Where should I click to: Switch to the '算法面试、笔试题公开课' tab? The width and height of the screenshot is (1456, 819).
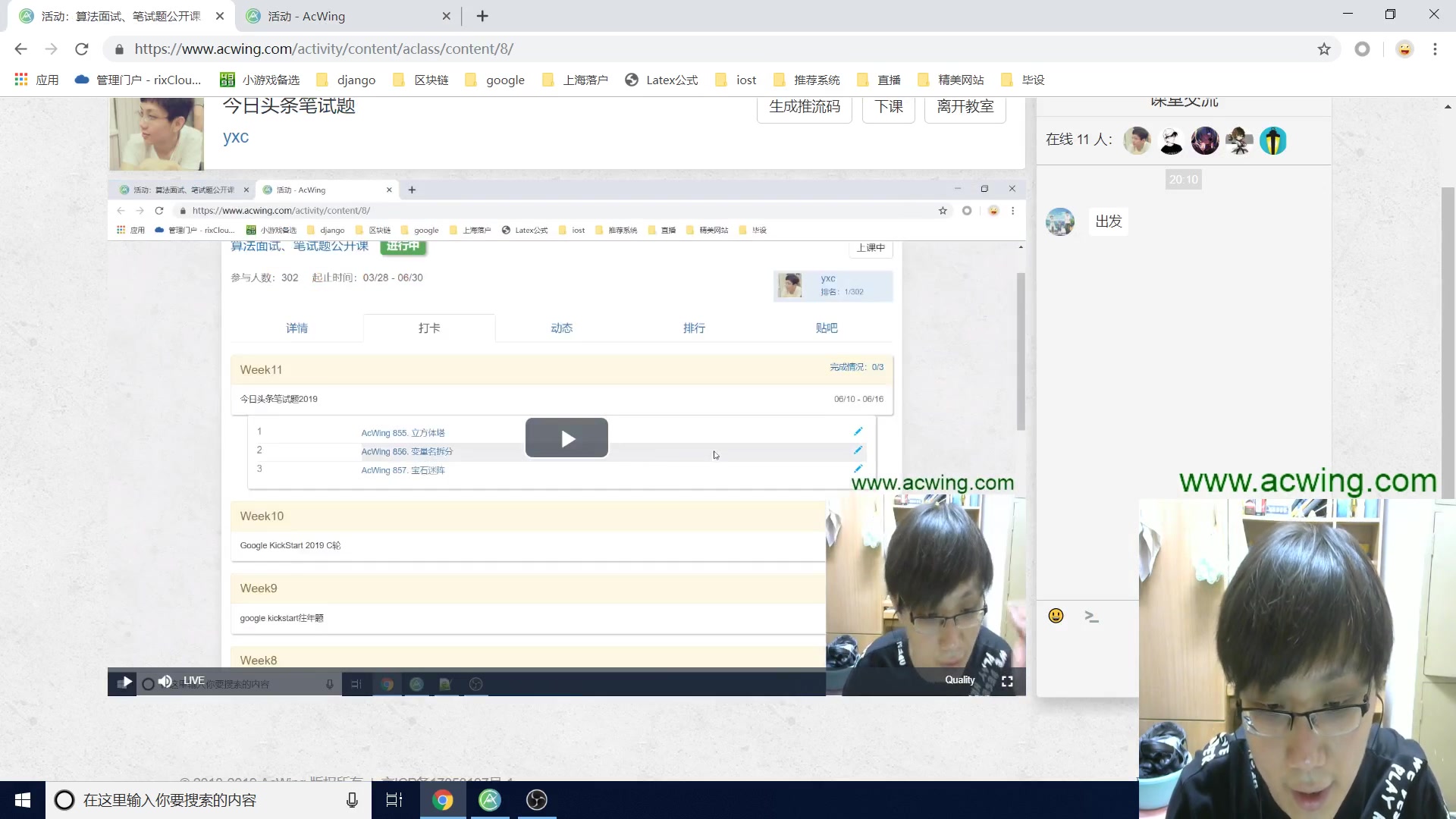[121, 16]
